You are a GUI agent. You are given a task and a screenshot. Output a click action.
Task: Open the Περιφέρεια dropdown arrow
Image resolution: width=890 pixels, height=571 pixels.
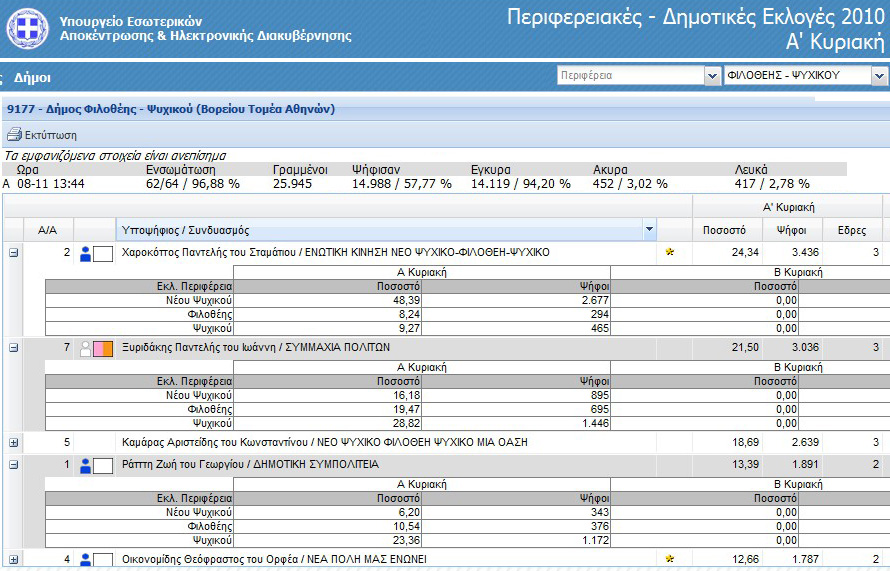tap(712, 76)
